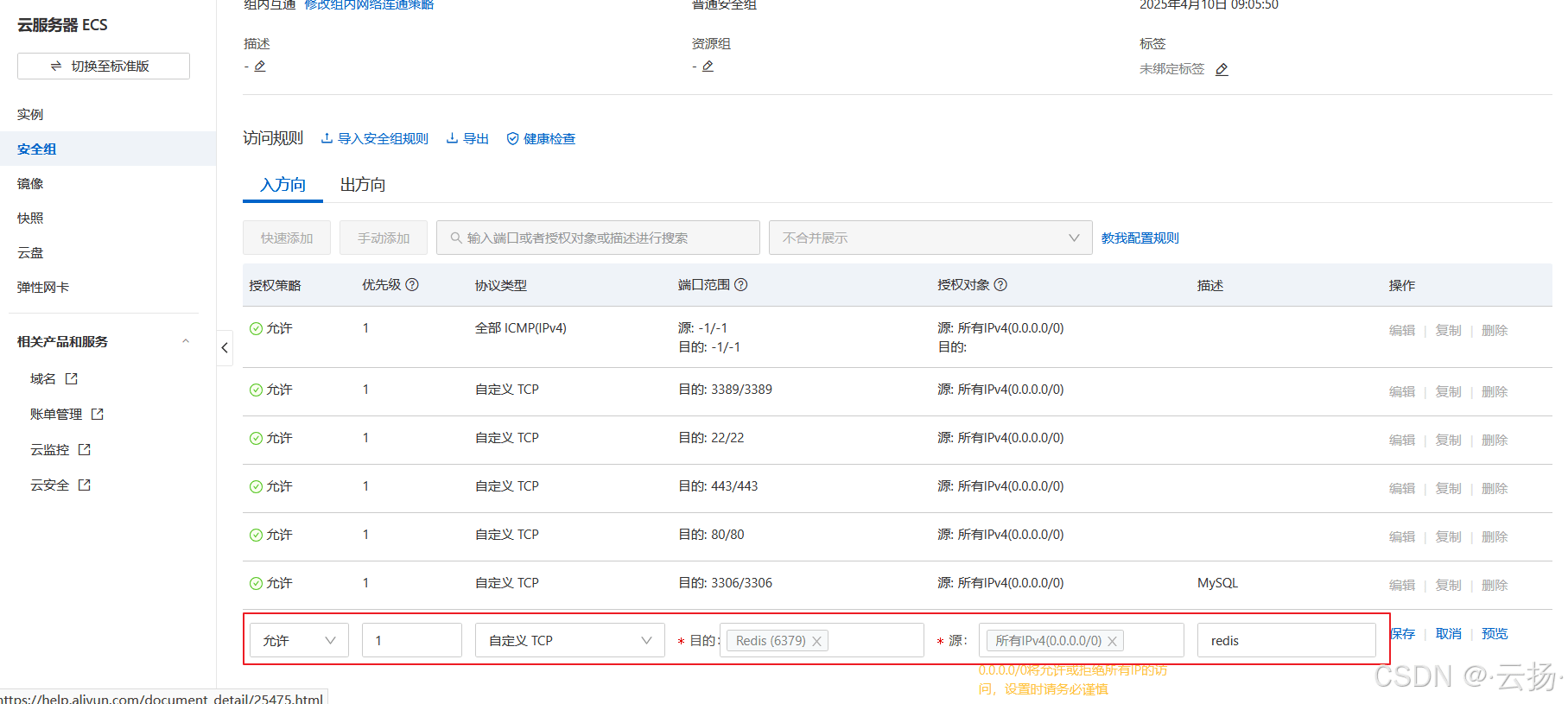This screenshot has height=704, width=1568.
Task: Click the edit pencil icon under 资源组
Action: (x=708, y=67)
